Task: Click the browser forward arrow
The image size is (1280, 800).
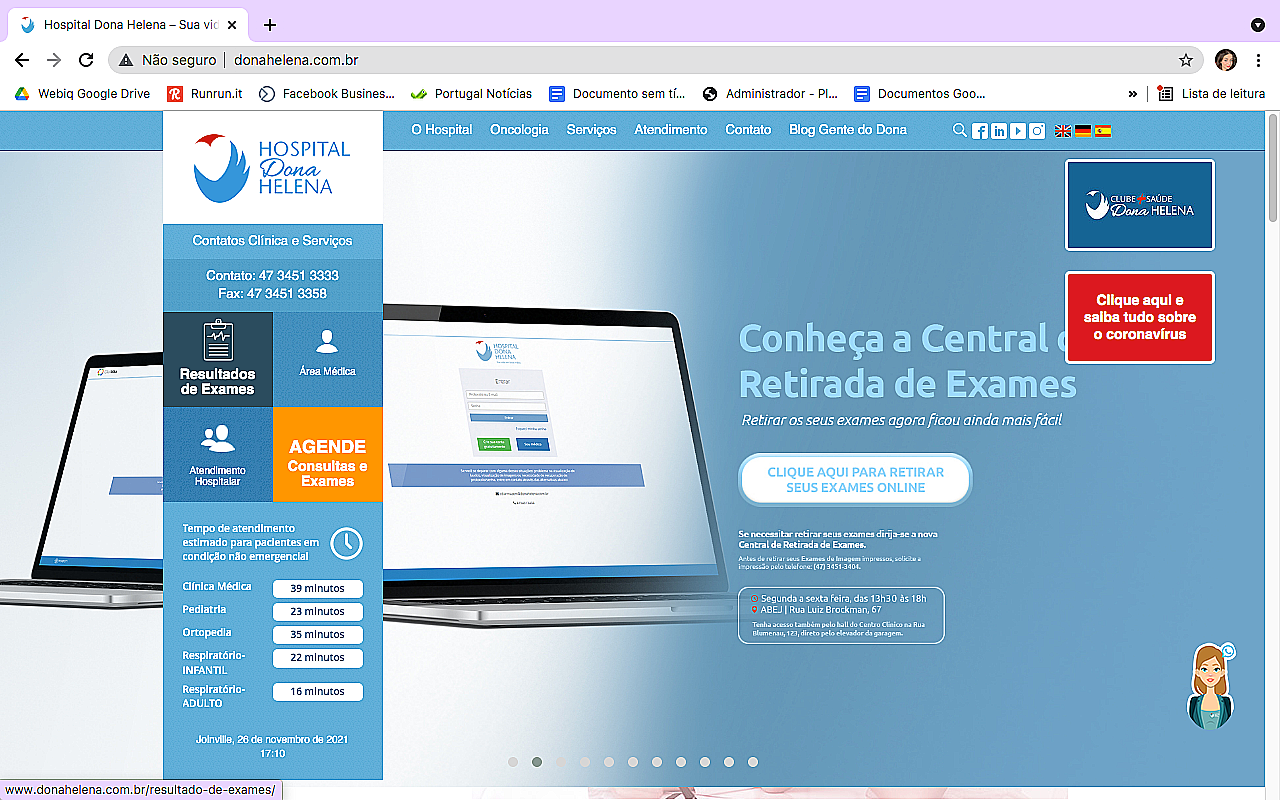Action: click(54, 60)
